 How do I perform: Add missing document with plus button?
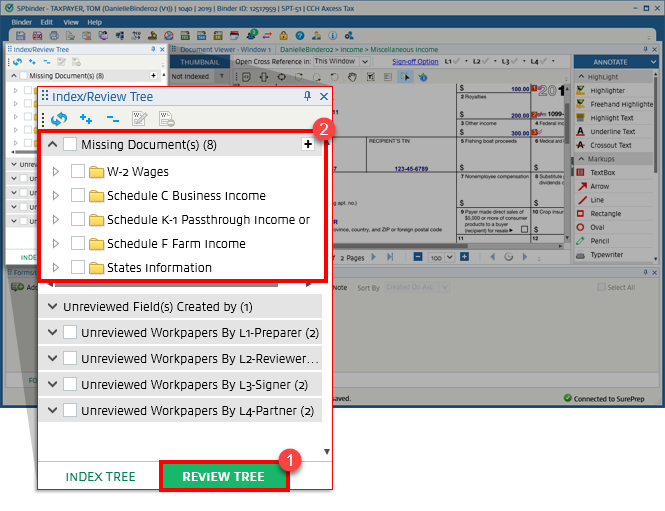coord(308,144)
